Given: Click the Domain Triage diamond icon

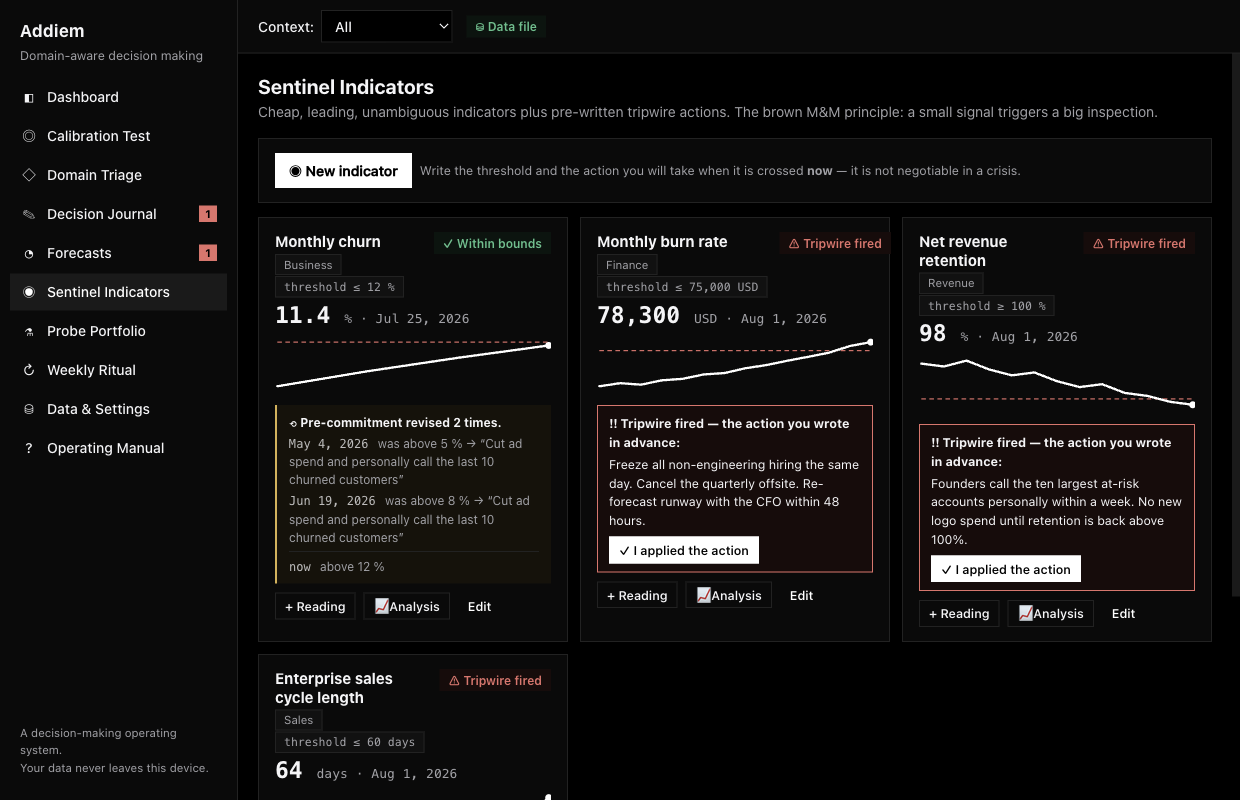Looking at the screenshot, I should [29, 175].
